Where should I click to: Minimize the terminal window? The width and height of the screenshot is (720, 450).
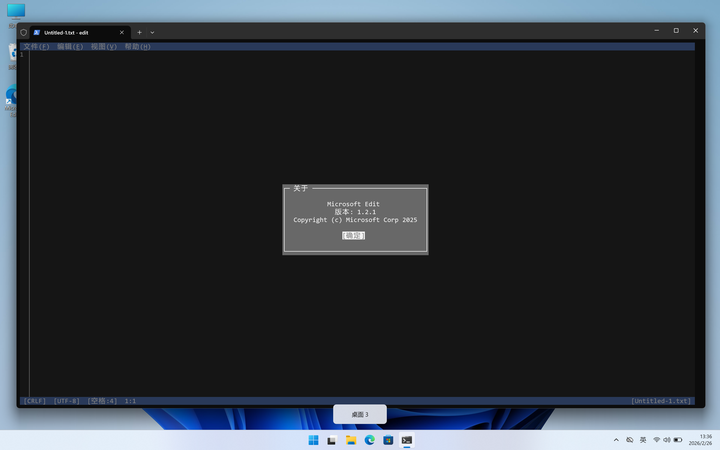point(657,31)
